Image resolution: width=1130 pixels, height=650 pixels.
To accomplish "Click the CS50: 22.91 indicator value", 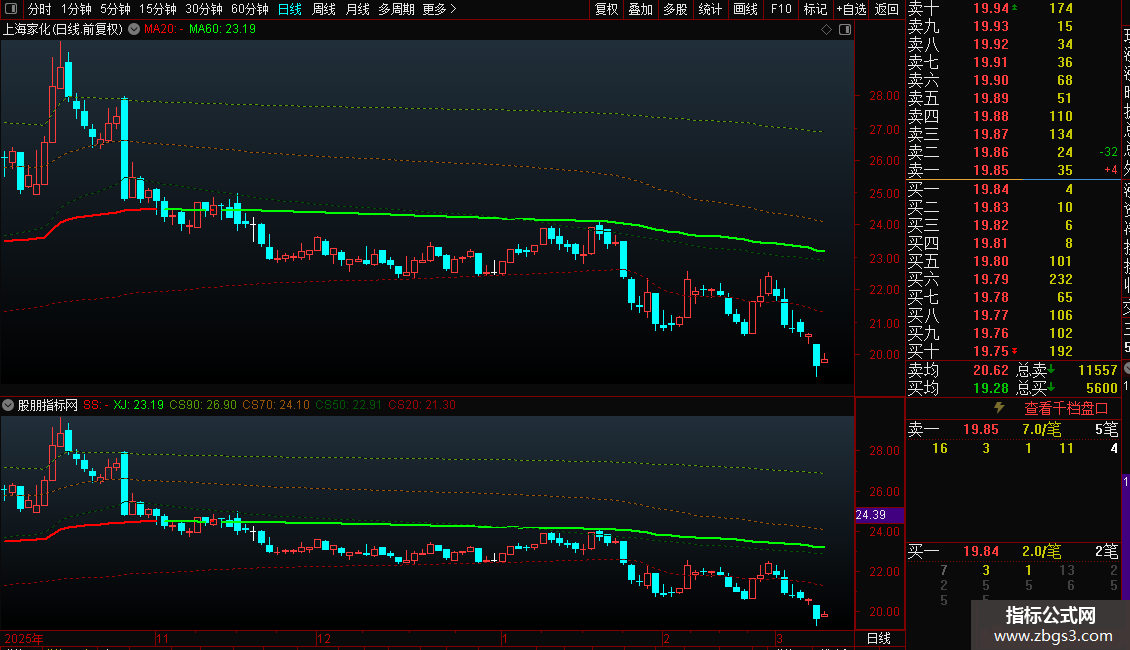I will (x=348, y=405).
